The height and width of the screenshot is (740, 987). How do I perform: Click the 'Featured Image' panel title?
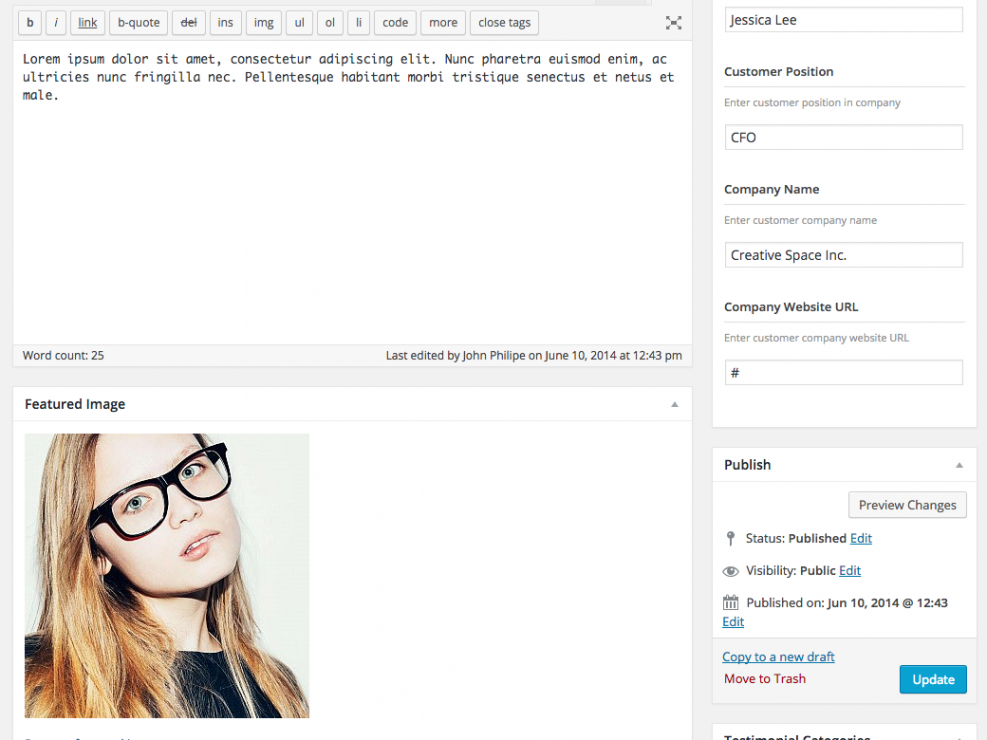[x=75, y=405]
